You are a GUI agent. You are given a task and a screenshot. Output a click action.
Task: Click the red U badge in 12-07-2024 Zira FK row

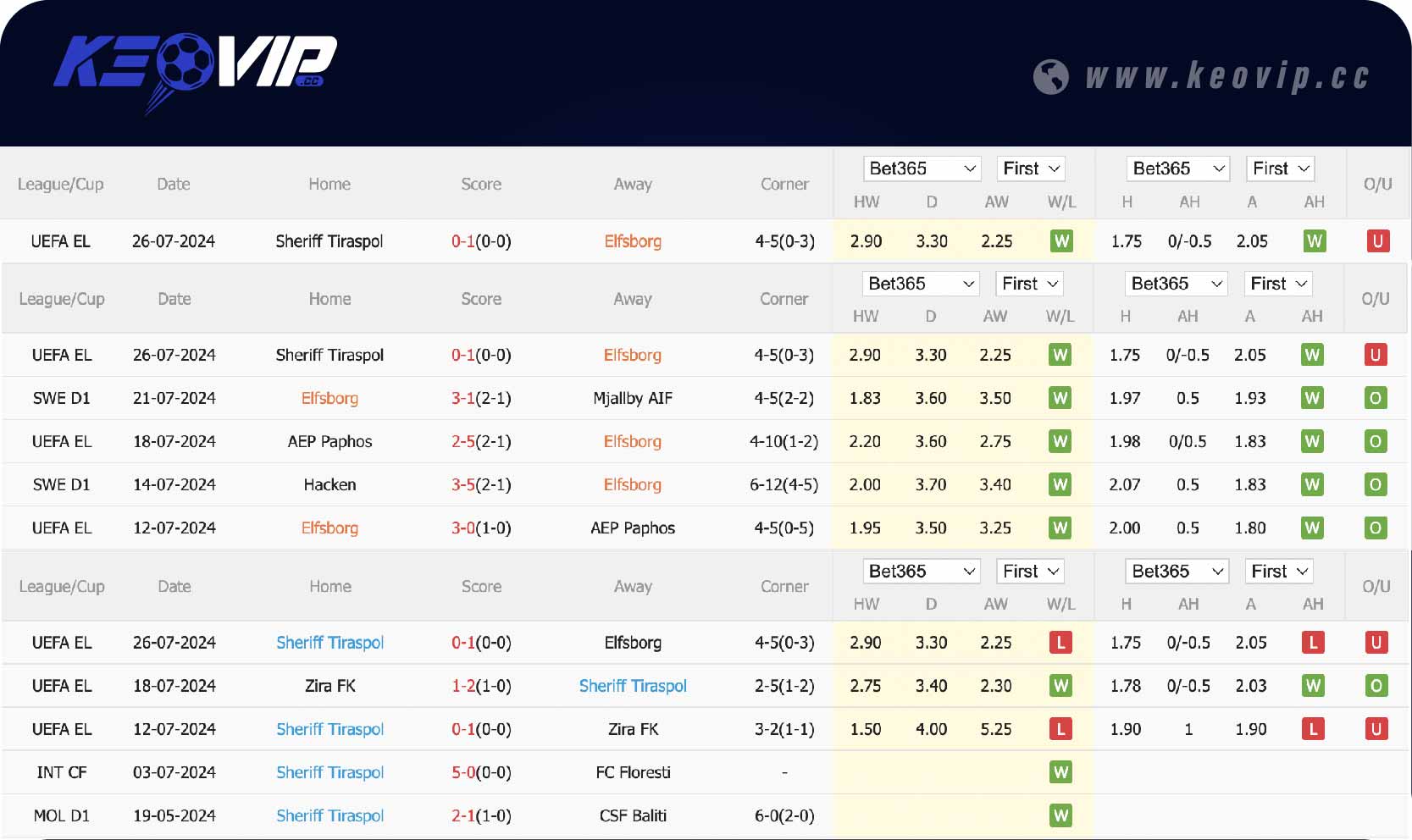pos(1376,729)
